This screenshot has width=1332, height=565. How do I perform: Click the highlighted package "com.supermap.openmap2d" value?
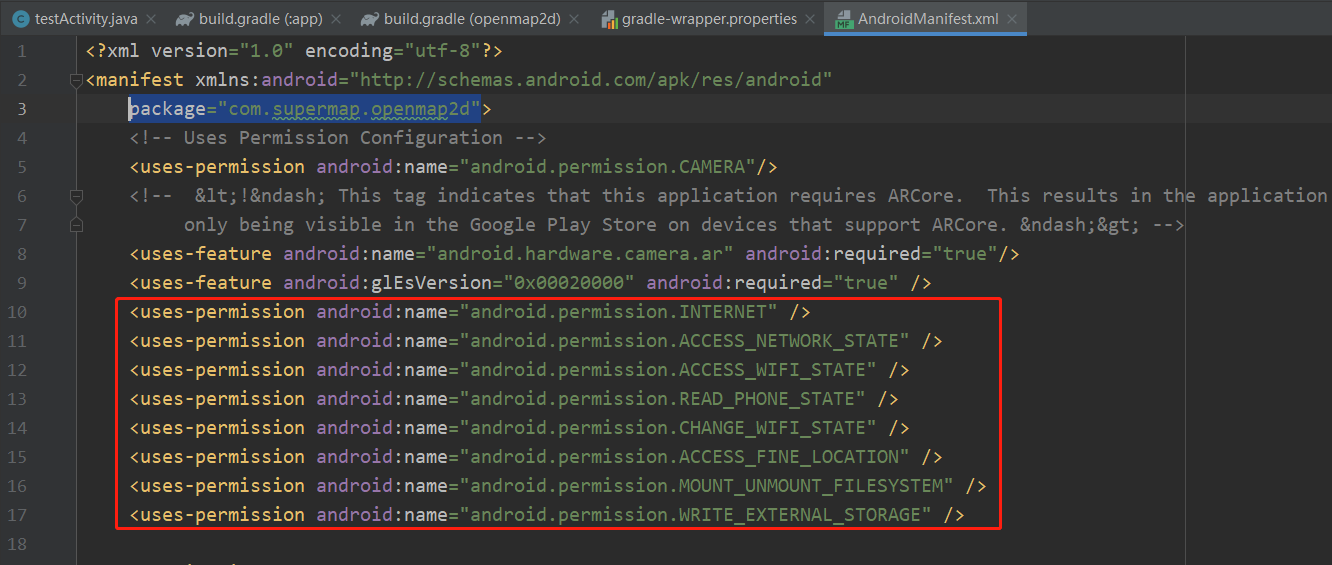pyautogui.click(x=349, y=108)
